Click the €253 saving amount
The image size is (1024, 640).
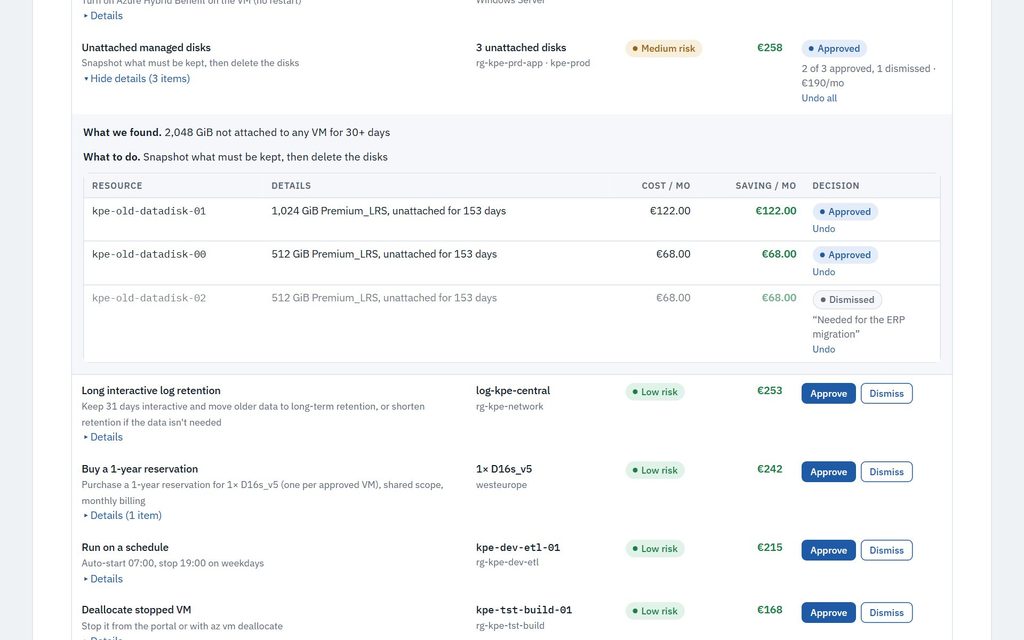769,391
